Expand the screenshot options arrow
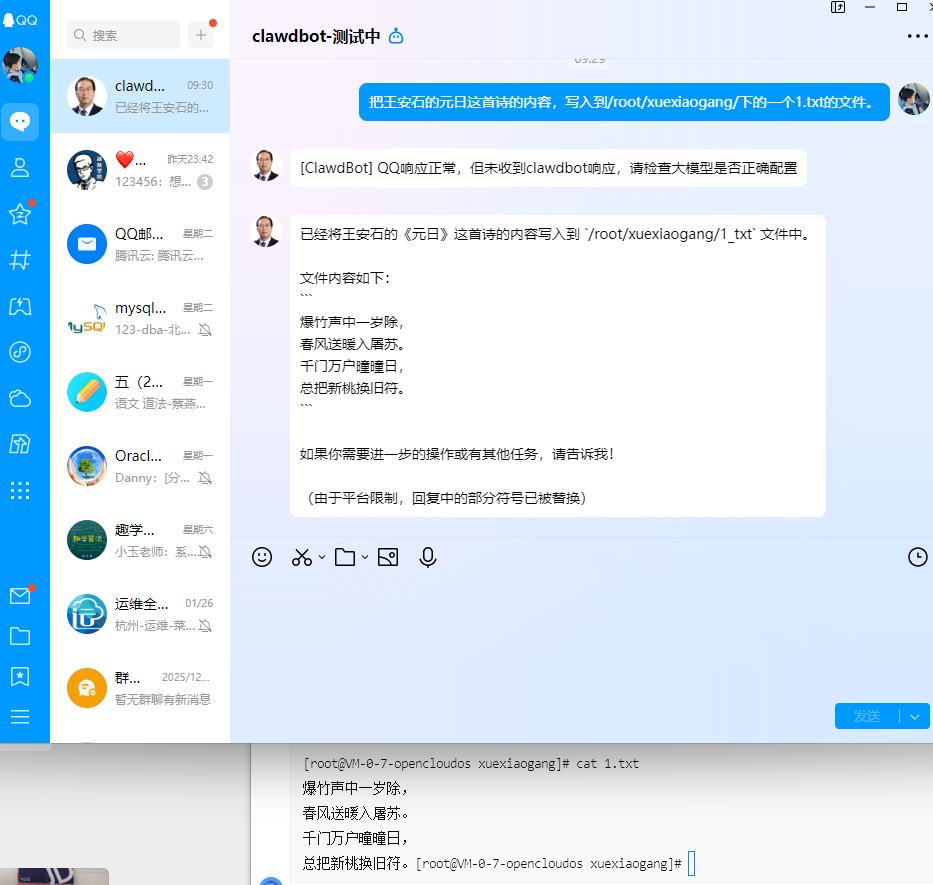Viewport: 933px width, 885px height. pos(322,557)
